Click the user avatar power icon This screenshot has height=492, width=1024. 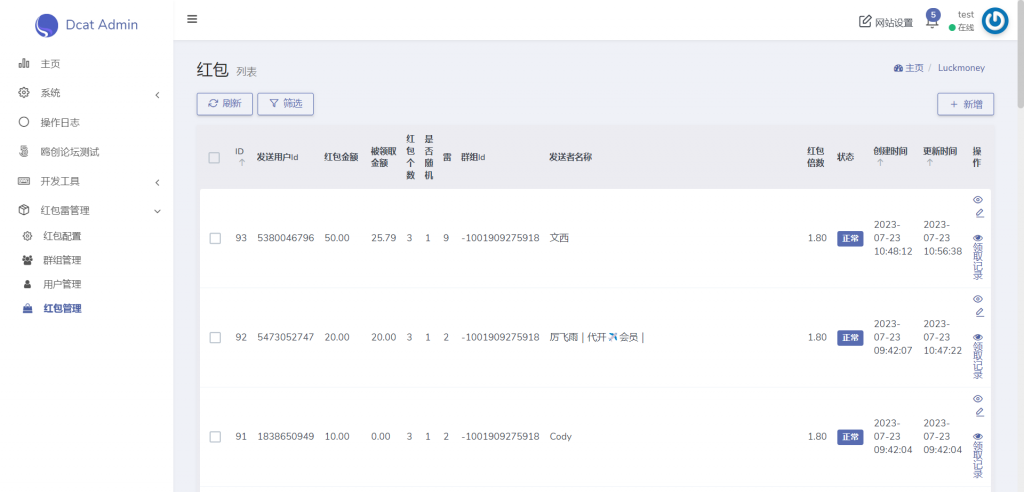(x=995, y=21)
